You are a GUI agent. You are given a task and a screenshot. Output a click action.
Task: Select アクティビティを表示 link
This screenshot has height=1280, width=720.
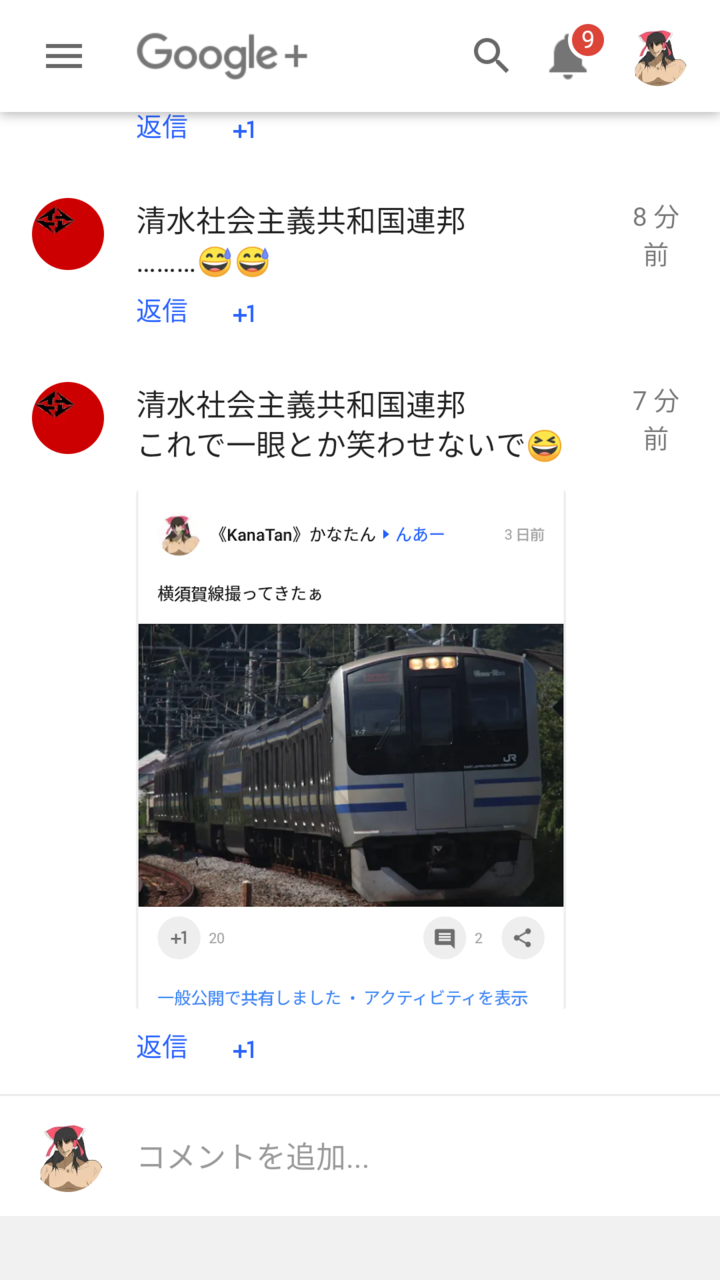pos(446,997)
